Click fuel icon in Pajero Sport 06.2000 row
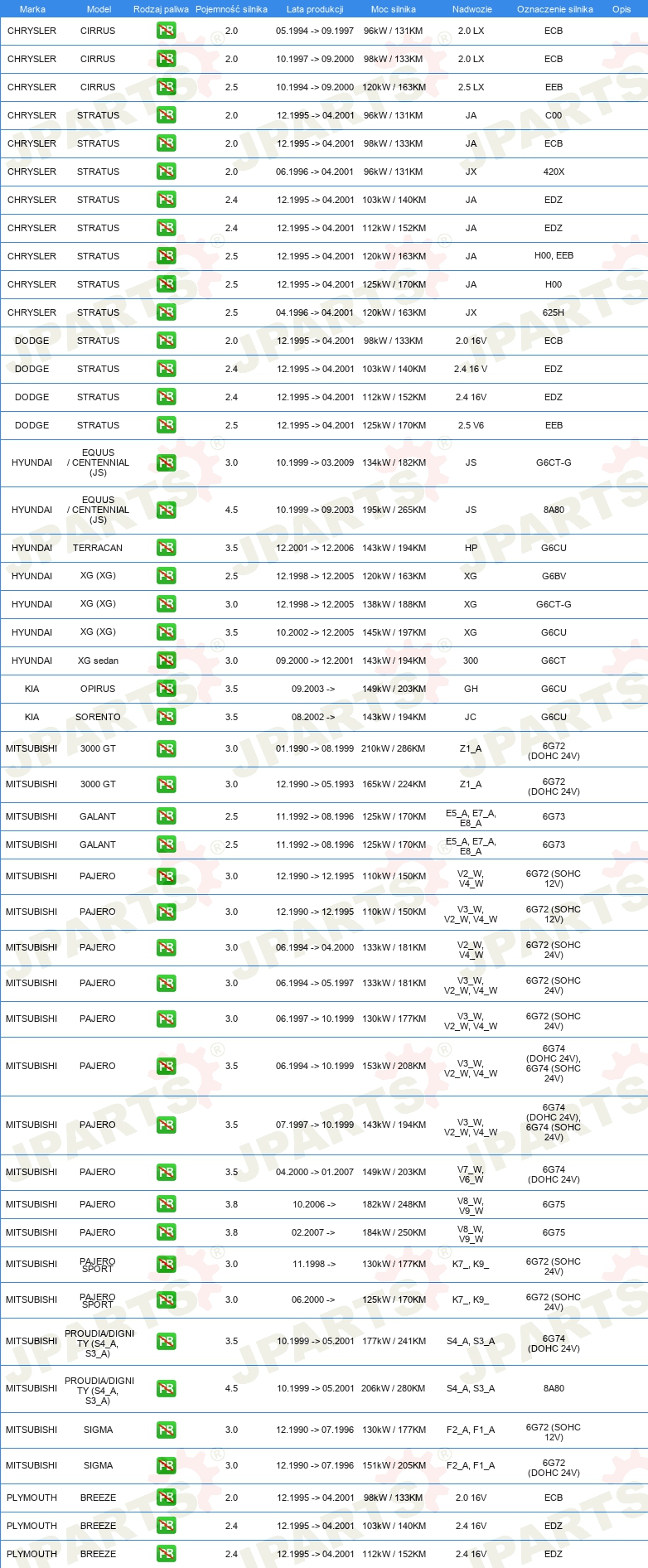 click(167, 1300)
